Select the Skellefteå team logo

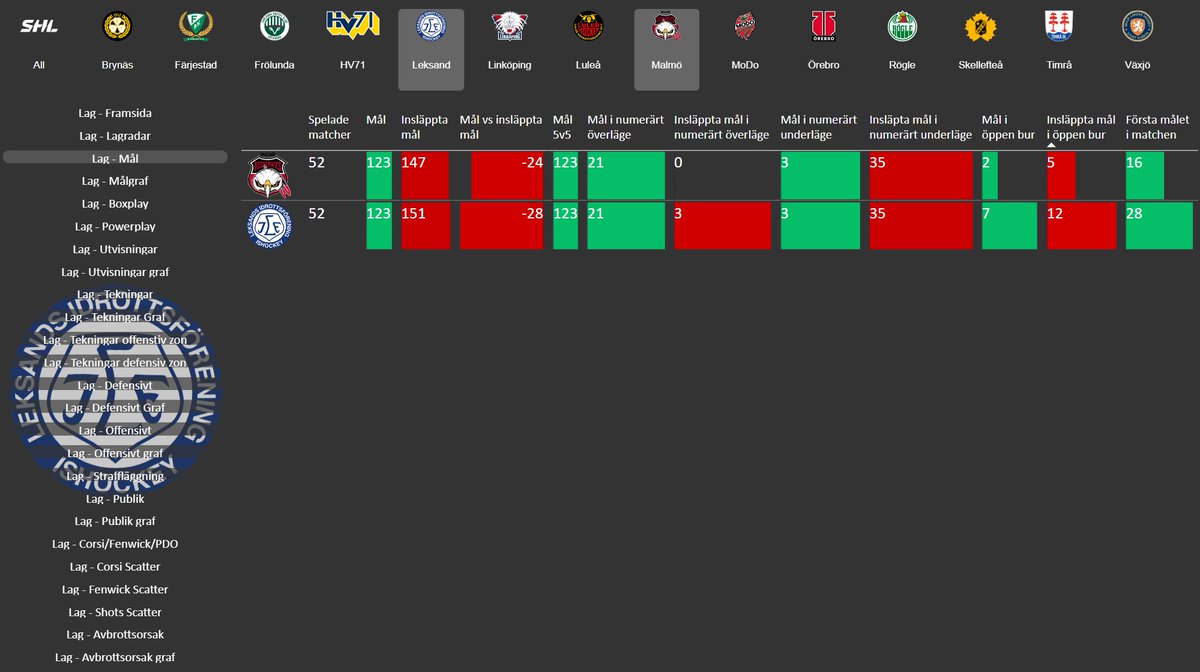click(x=980, y=26)
